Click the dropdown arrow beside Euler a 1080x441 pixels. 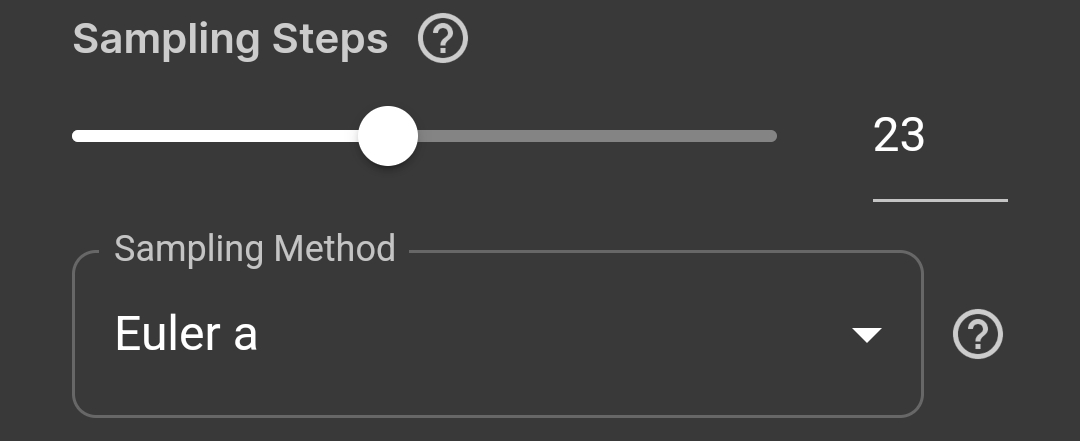click(x=865, y=335)
